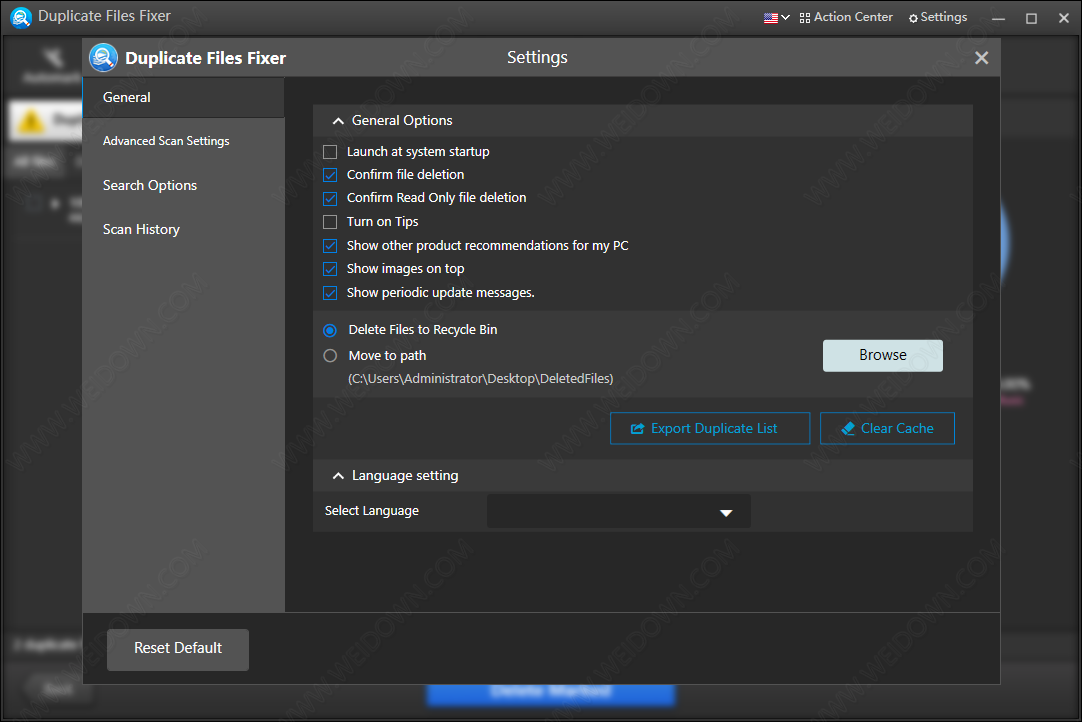Uncheck Confirm file deletion

(x=330, y=175)
